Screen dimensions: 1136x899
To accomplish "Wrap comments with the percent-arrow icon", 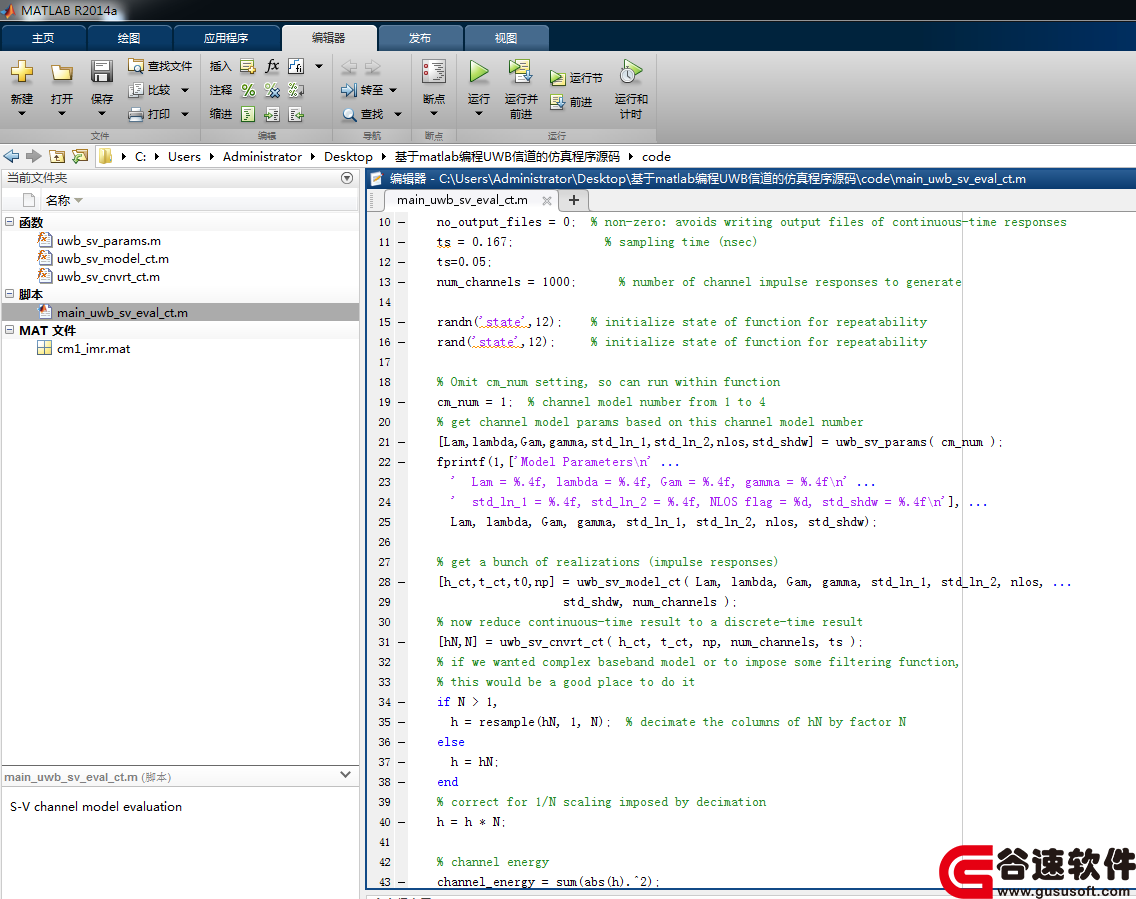I will (x=296, y=91).
